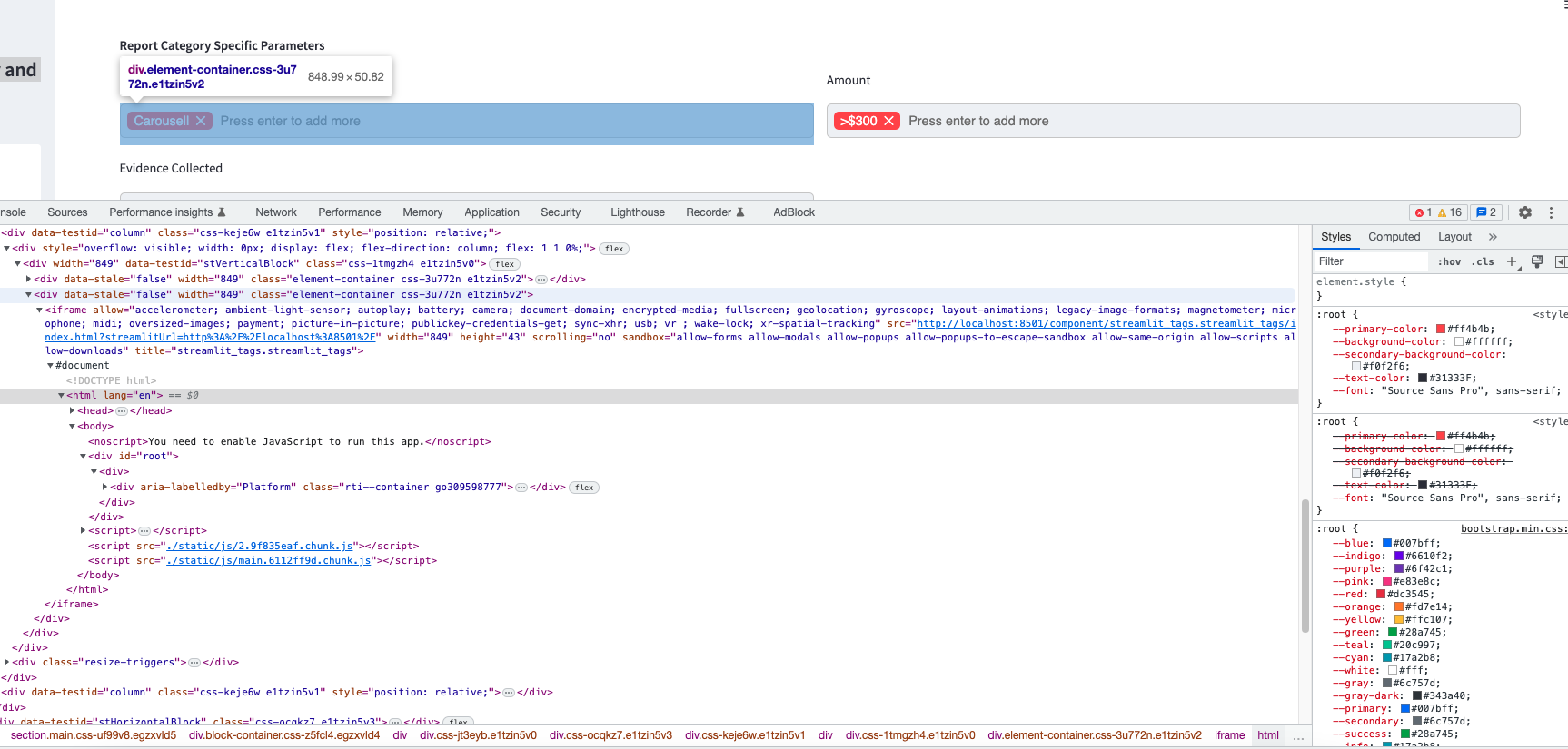The width and height of the screenshot is (1568, 749).
Task: Open the Security tab
Action: [561, 212]
